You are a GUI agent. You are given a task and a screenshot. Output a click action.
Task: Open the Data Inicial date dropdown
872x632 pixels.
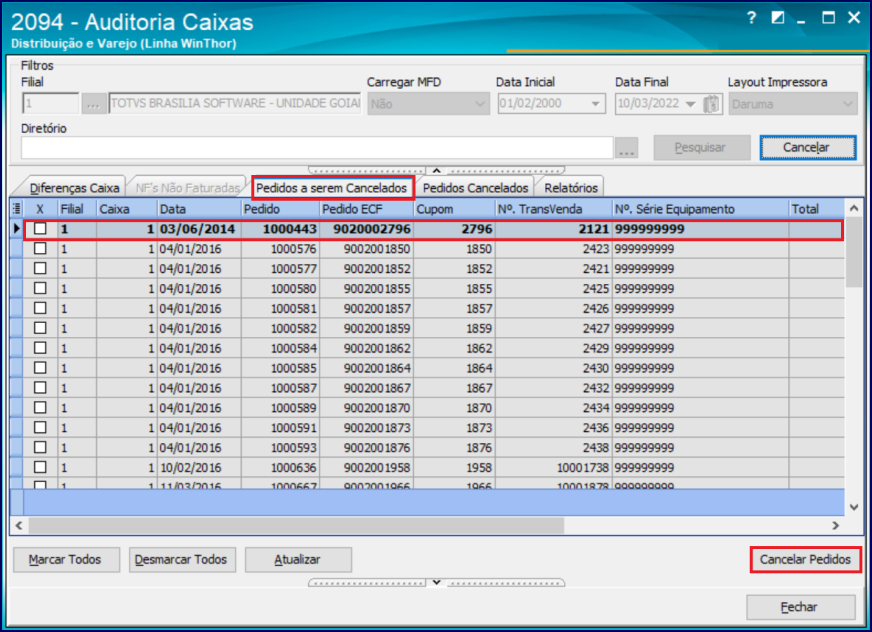point(596,104)
